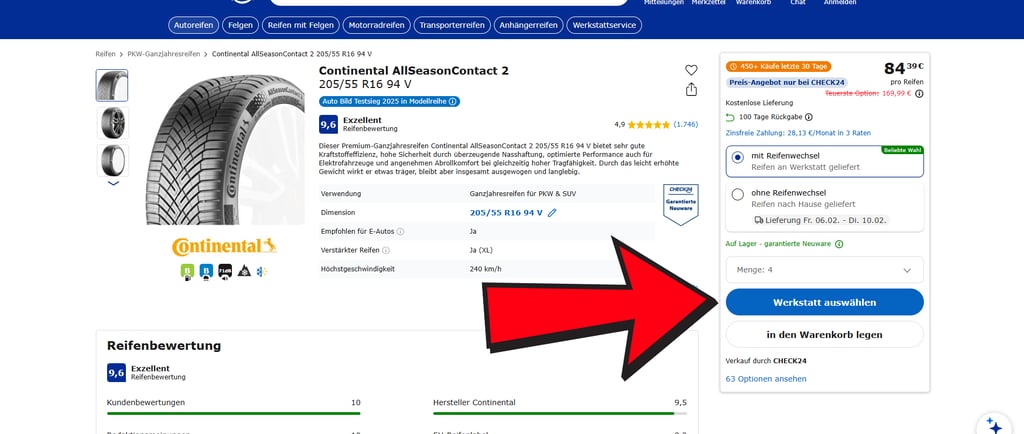Open the 63 Optionen ansehen link
Screen dimensions: 1024x434
coord(765,379)
